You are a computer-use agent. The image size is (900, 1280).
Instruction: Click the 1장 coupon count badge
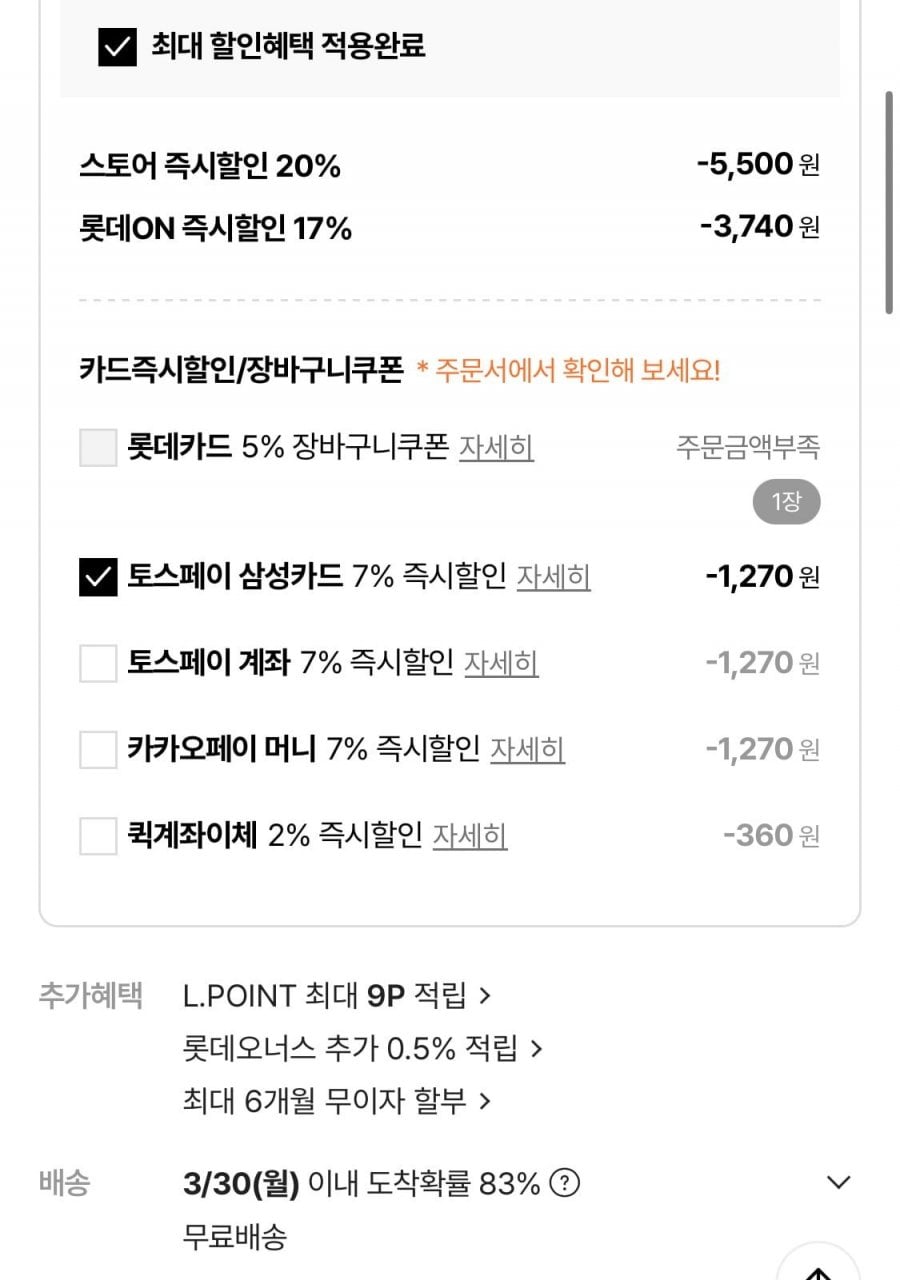(786, 502)
